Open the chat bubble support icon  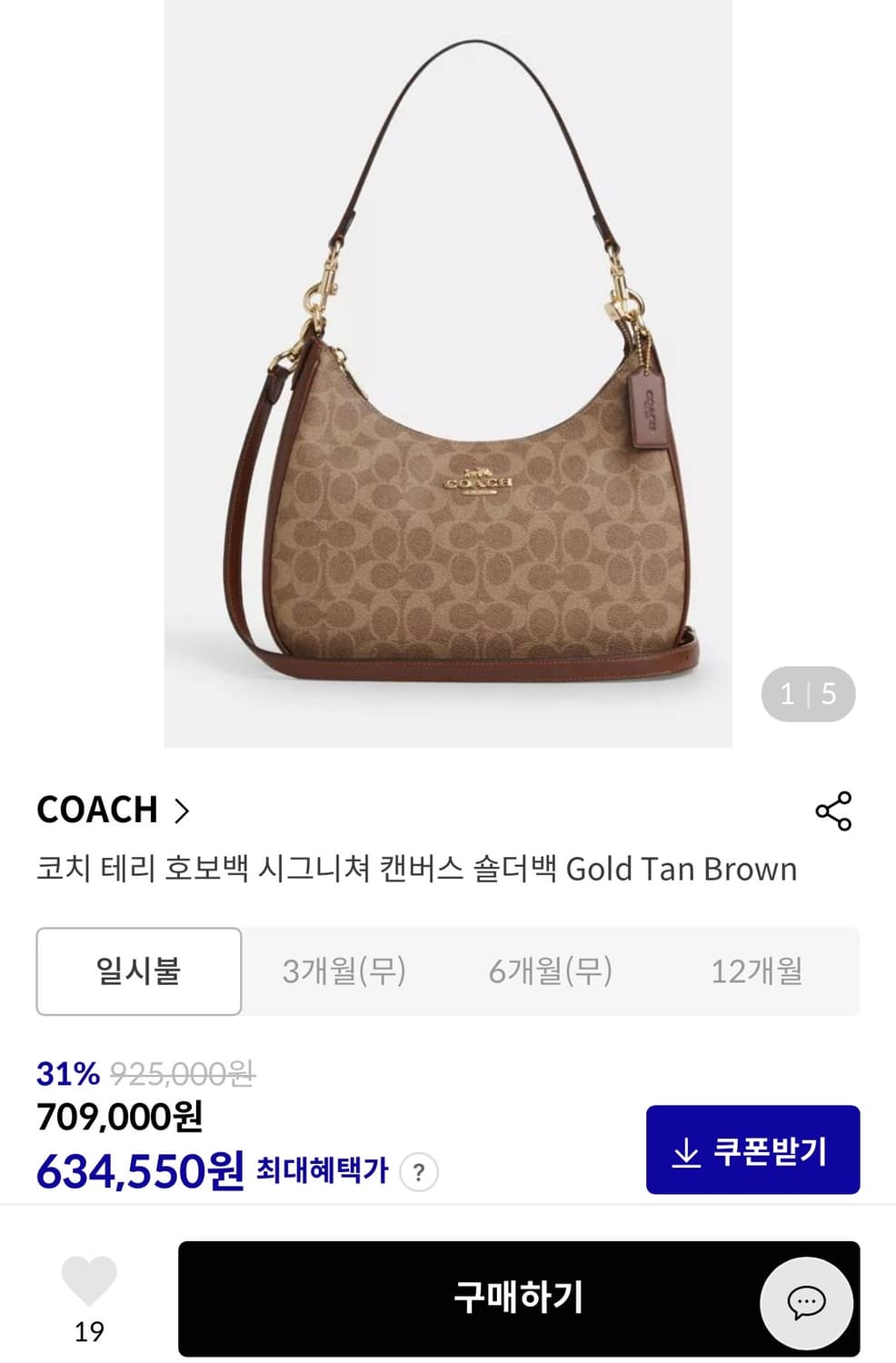click(806, 1302)
